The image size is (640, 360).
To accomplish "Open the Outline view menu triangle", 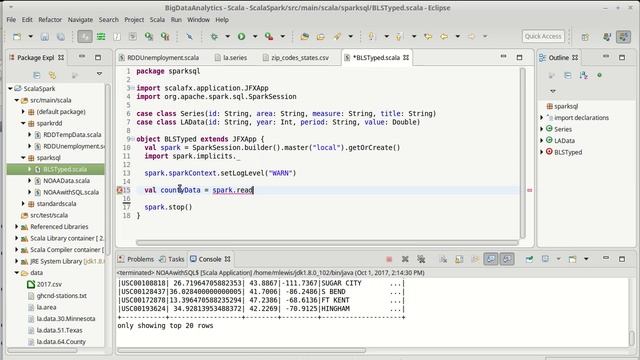I will tap(553, 91).
